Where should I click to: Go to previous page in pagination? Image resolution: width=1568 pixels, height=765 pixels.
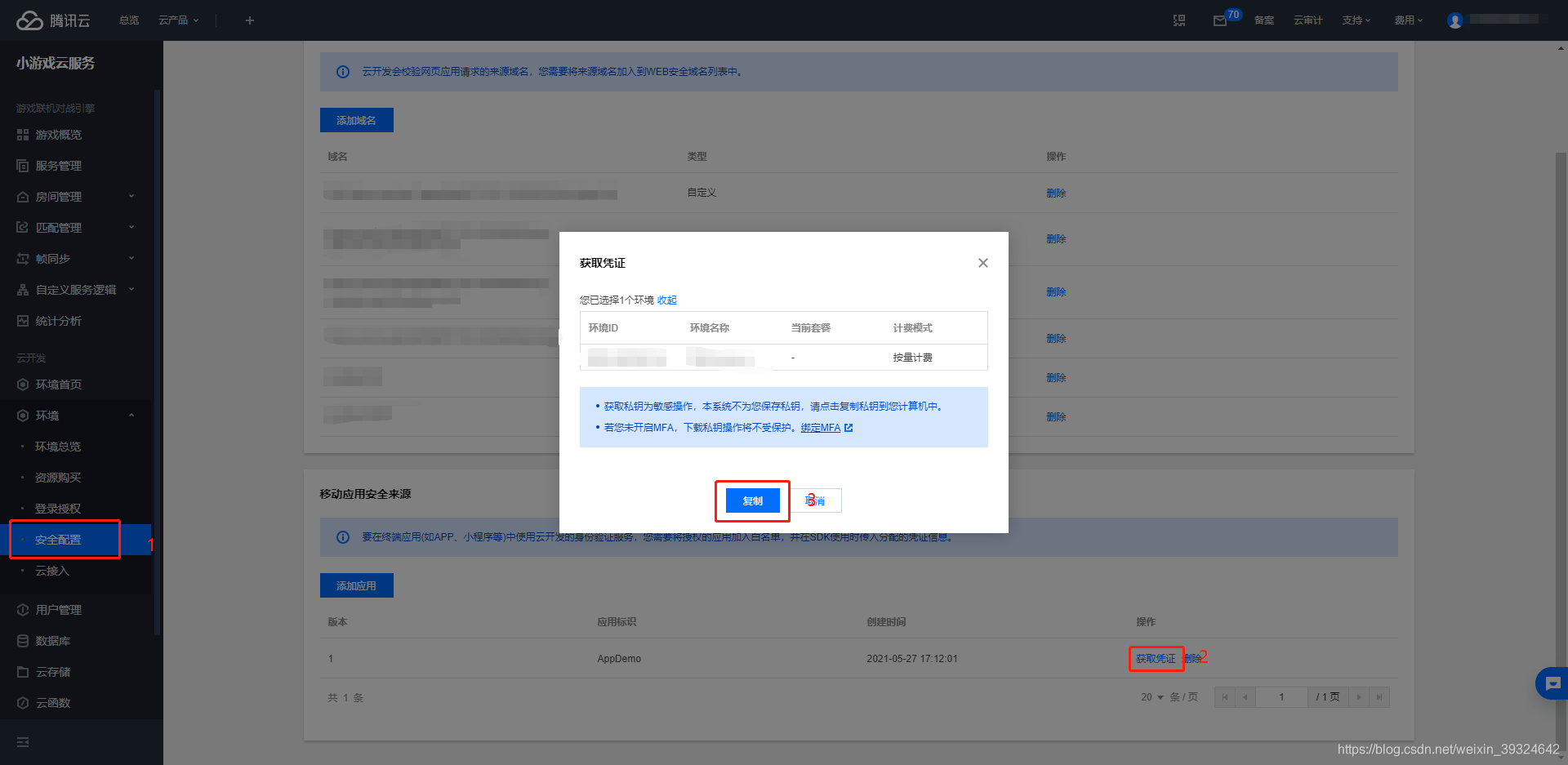click(1245, 697)
